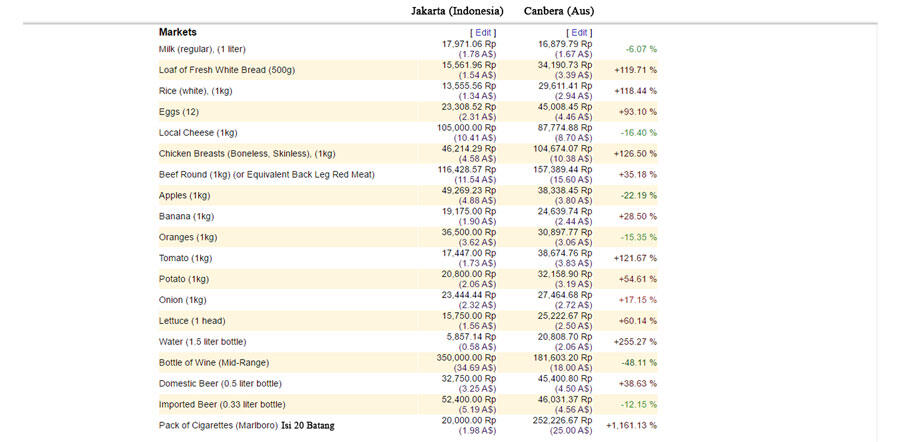Click the +60.14 % difference for Lettuce
This screenshot has height=442, width=900.
click(638, 321)
